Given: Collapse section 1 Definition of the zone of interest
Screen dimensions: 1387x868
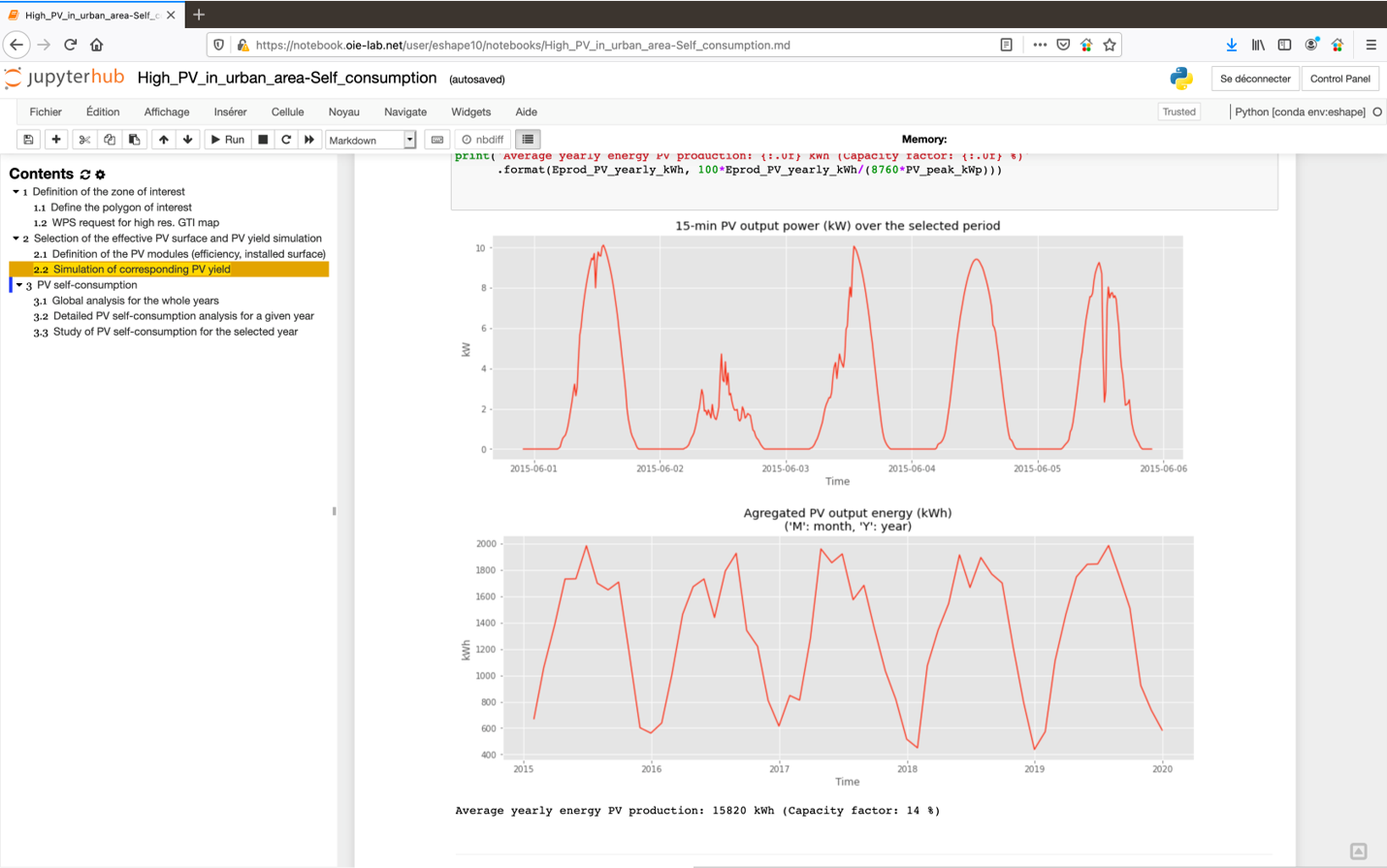Looking at the screenshot, I should 15,191.
